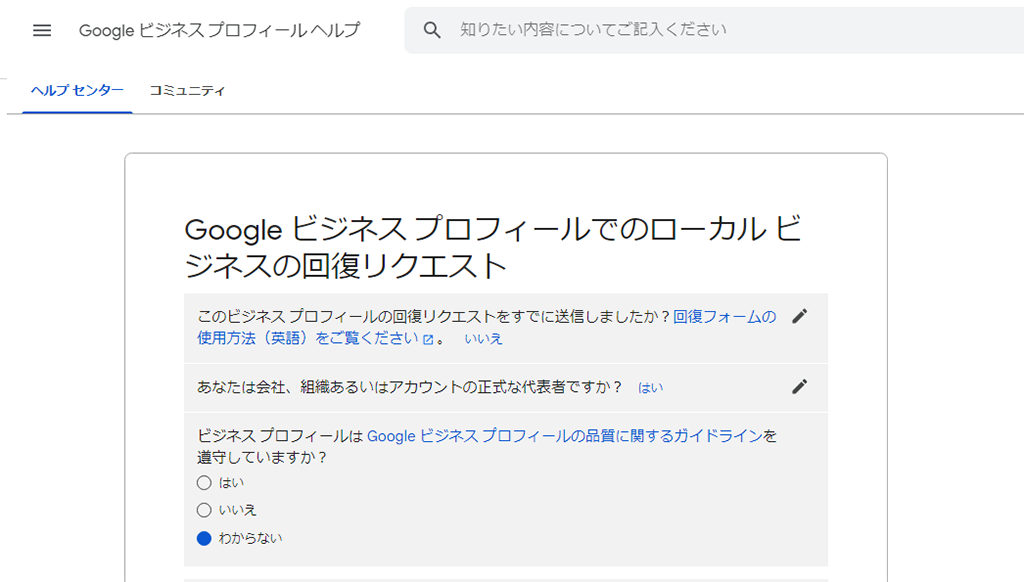
Task: Edit the official representative answer with pencil
Action: pyautogui.click(x=799, y=387)
